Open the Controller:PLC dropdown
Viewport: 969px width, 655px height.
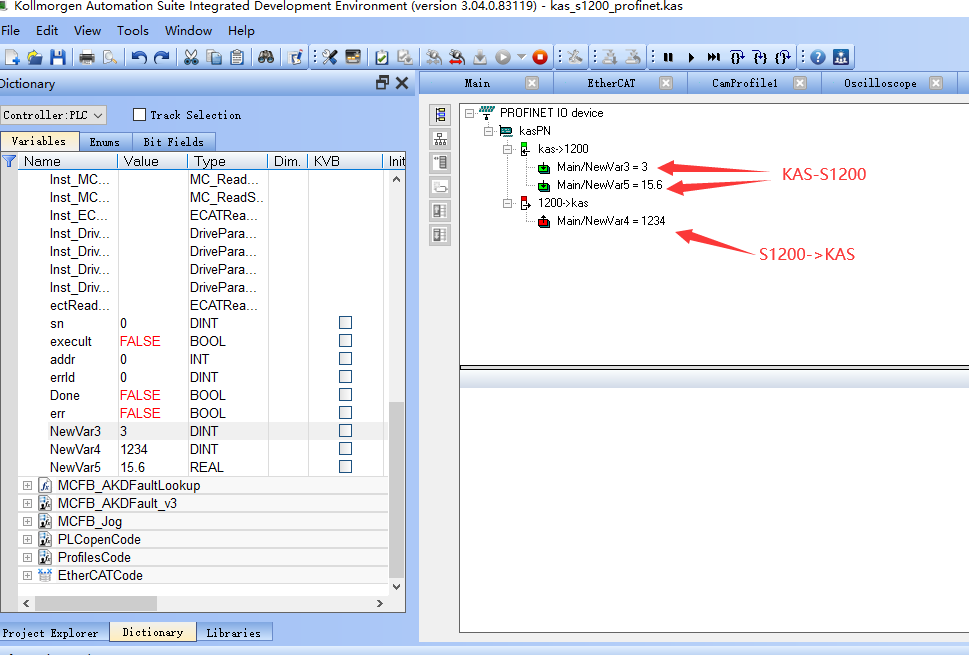click(54, 115)
